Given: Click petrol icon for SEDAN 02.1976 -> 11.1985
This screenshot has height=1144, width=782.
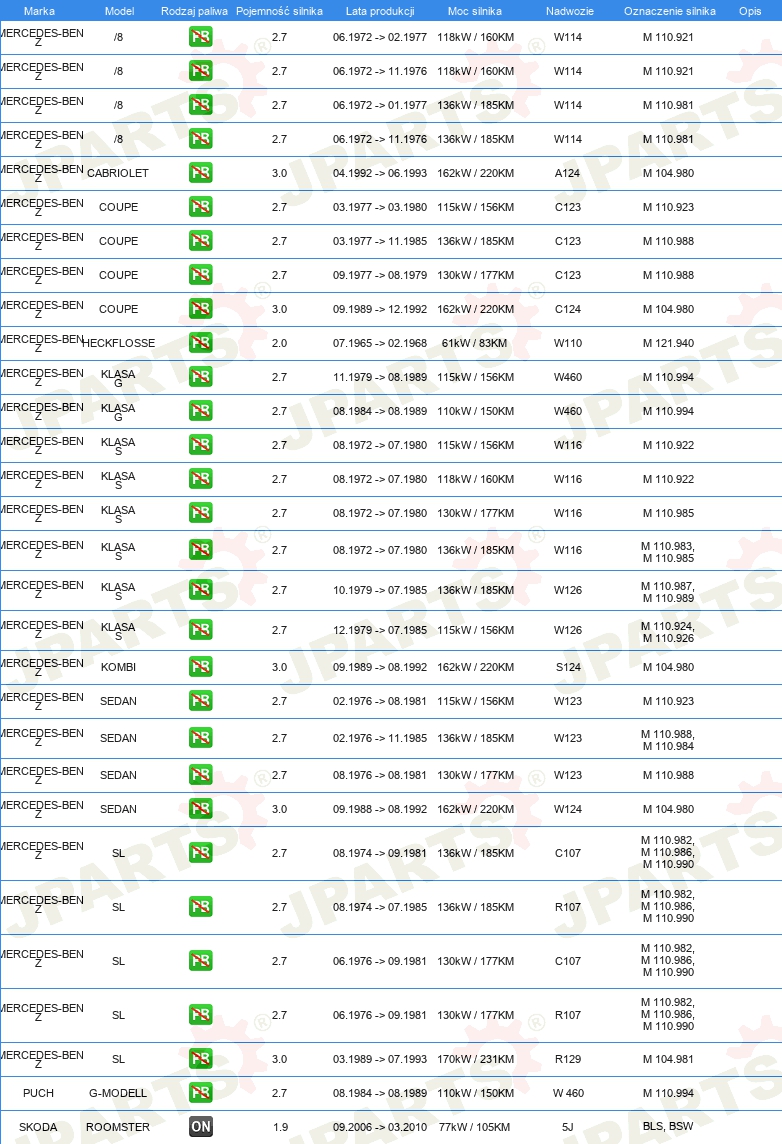Looking at the screenshot, I should coord(201,738).
